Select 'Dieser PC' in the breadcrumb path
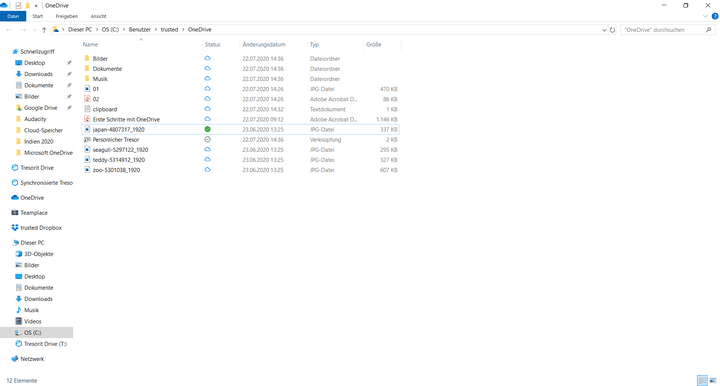Screen dimensions: 720x386 (x=80, y=29)
